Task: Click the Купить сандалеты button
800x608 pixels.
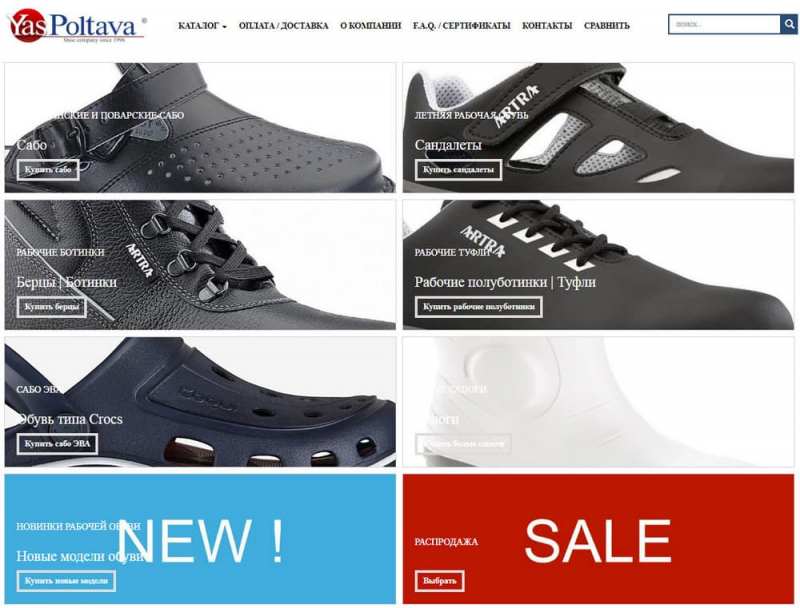Action: 458,170
